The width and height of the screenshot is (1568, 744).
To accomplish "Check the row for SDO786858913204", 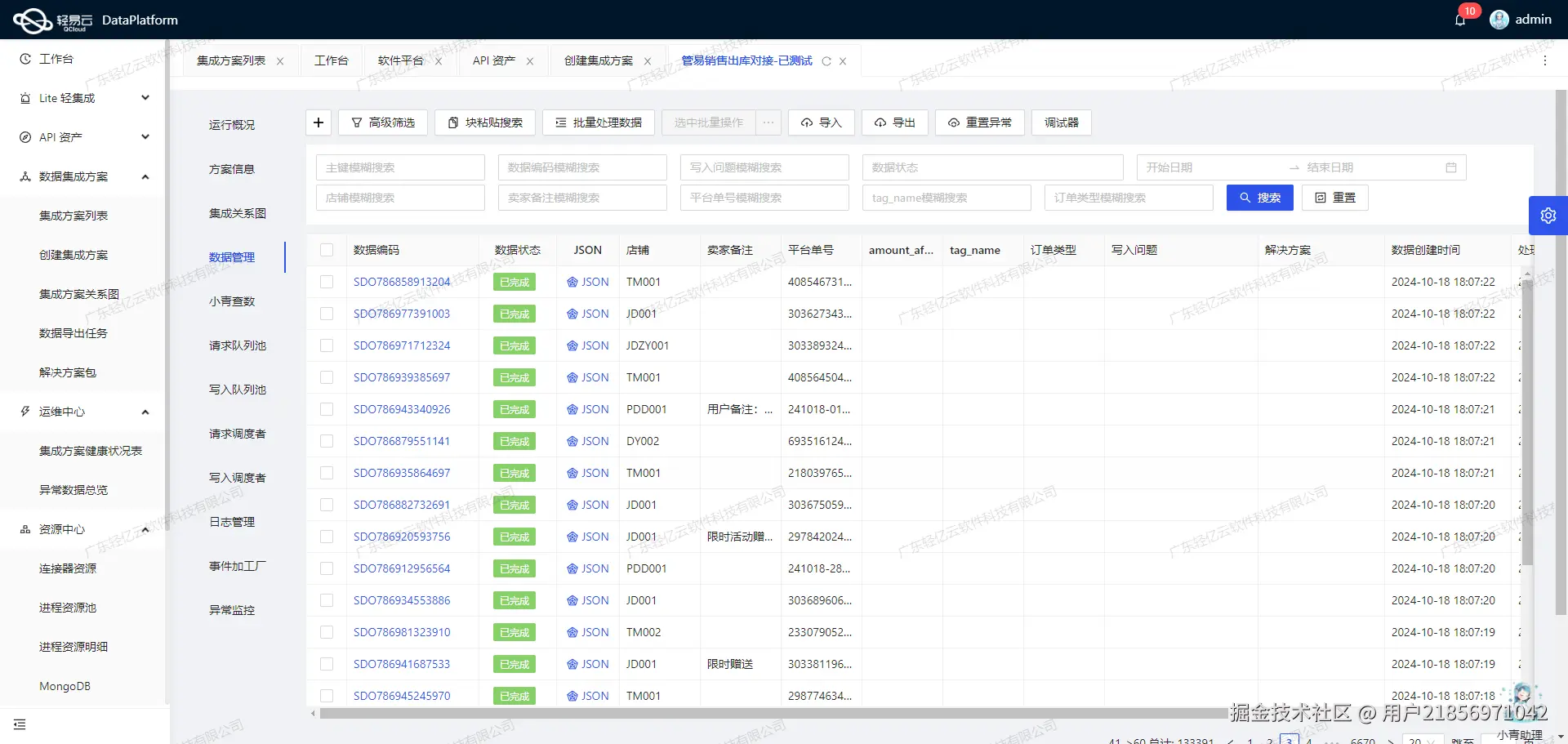I will [x=327, y=282].
